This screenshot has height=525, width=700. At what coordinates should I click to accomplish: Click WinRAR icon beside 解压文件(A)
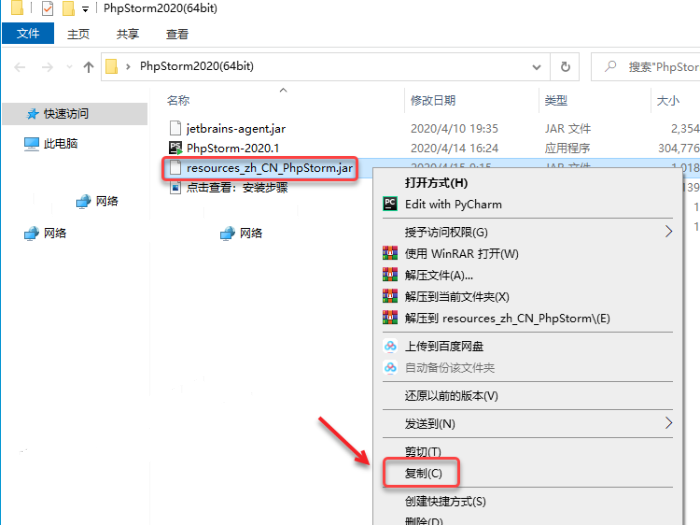coord(390,274)
